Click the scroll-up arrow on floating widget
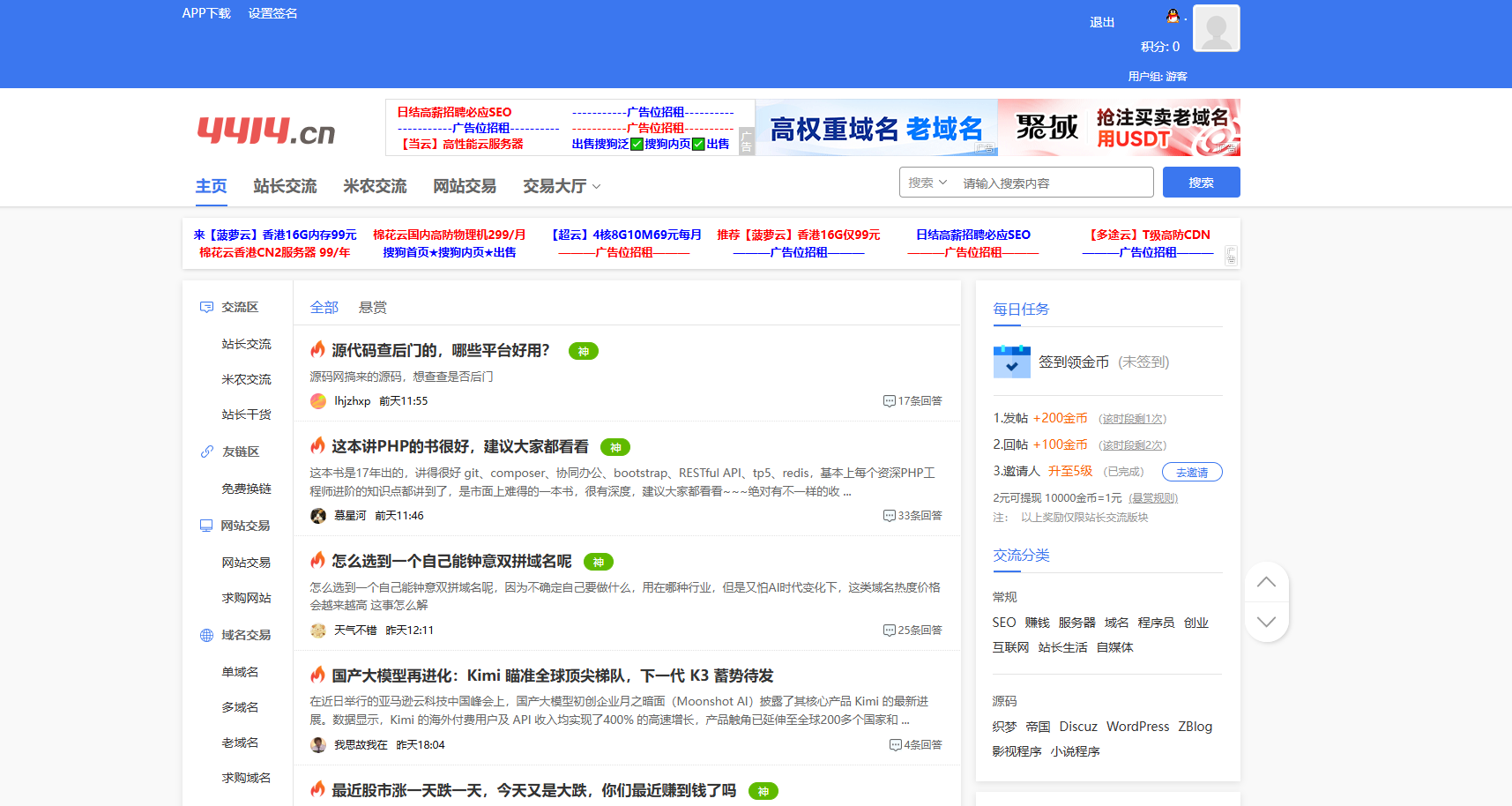 [1266, 582]
